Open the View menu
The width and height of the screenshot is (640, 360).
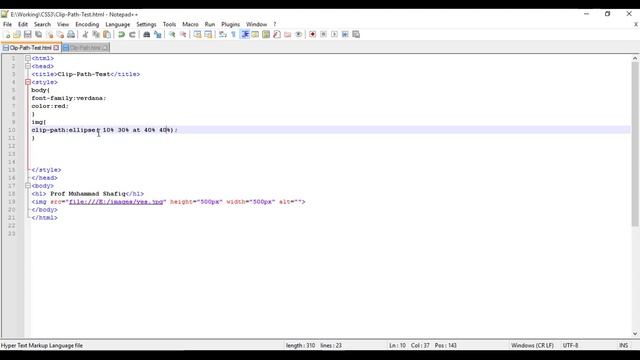[x=63, y=24]
